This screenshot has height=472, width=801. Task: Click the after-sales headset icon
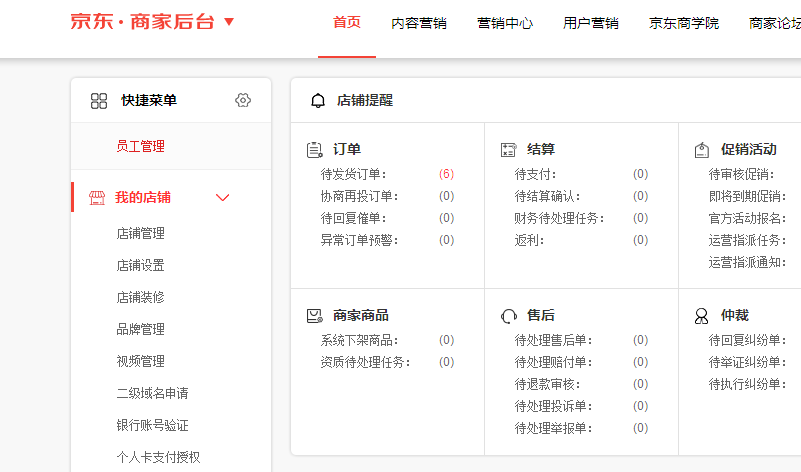pos(508,316)
